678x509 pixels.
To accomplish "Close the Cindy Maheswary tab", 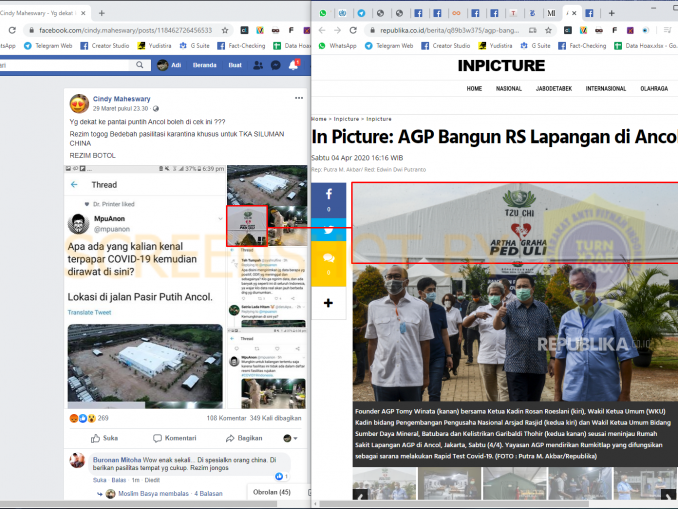I will [x=83, y=13].
